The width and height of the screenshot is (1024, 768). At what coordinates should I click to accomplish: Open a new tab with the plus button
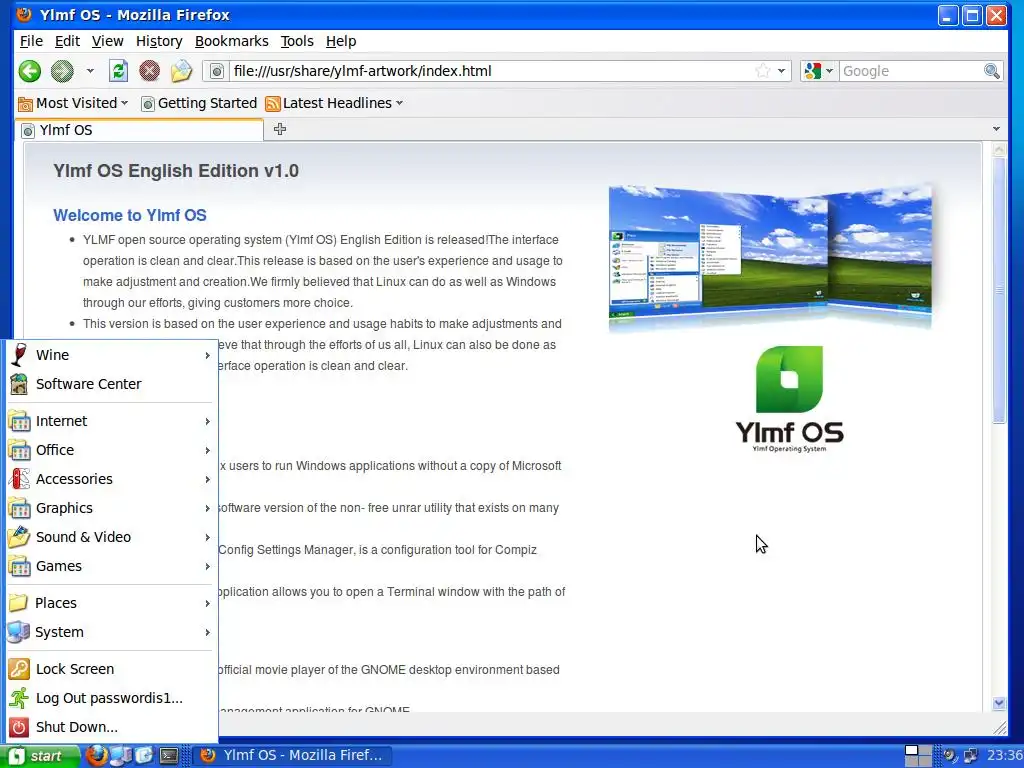tap(280, 129)
